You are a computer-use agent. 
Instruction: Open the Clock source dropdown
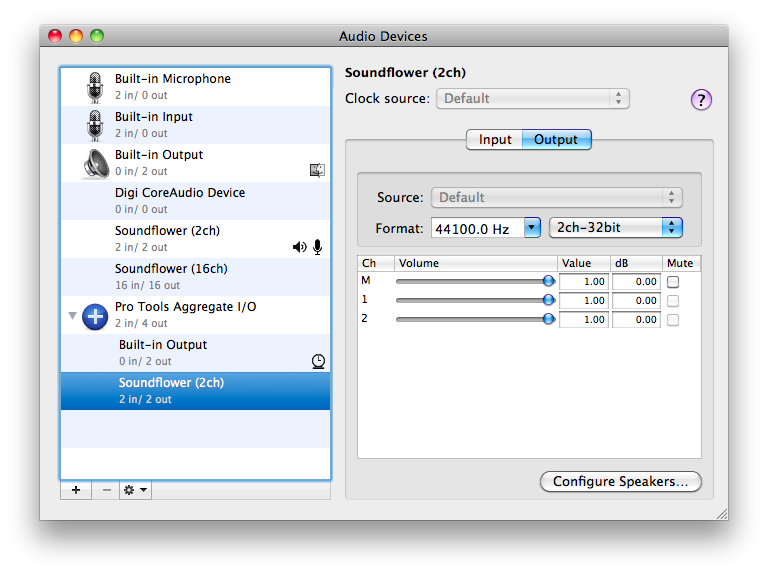532,98
